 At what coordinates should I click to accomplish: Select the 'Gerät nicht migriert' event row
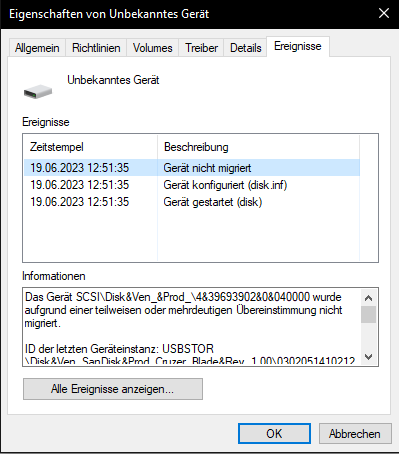point(192,168)
